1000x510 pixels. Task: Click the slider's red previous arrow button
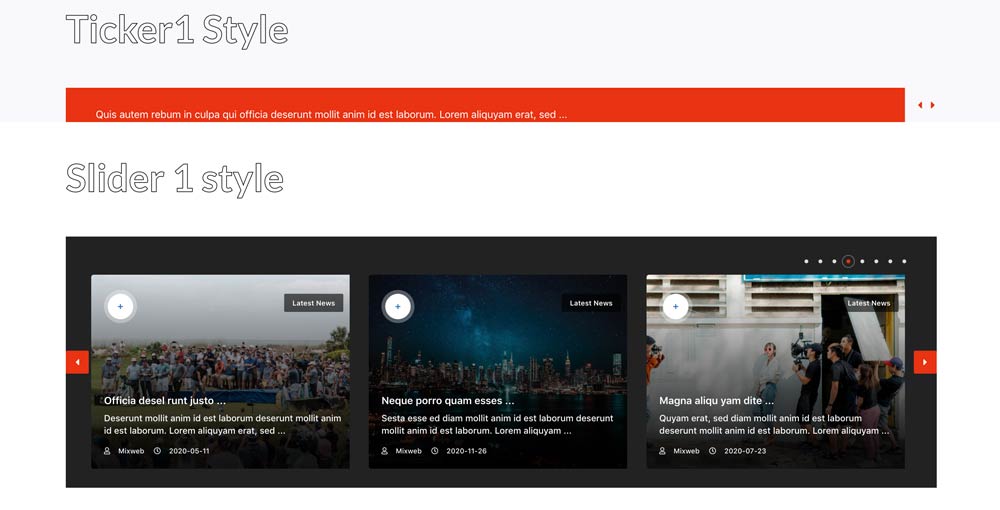click(x=77, y=362)
